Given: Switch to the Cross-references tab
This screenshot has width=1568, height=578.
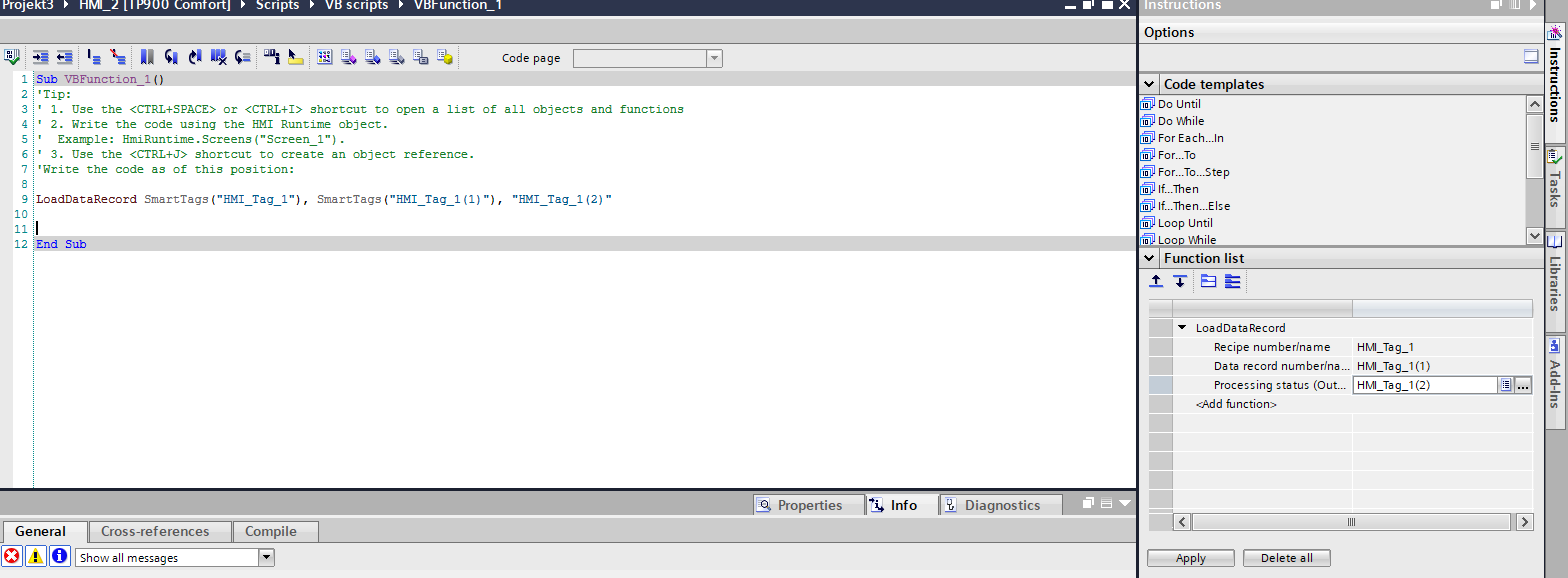Looking at the screenshot, I should (155, 532).
